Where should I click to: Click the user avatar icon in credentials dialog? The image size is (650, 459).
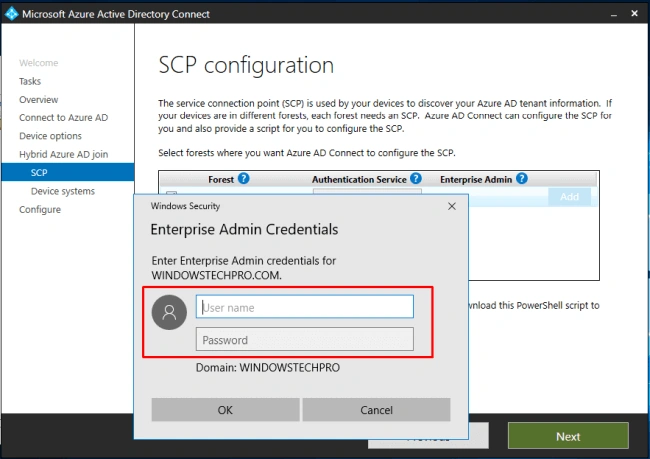(x=169, y=312)
